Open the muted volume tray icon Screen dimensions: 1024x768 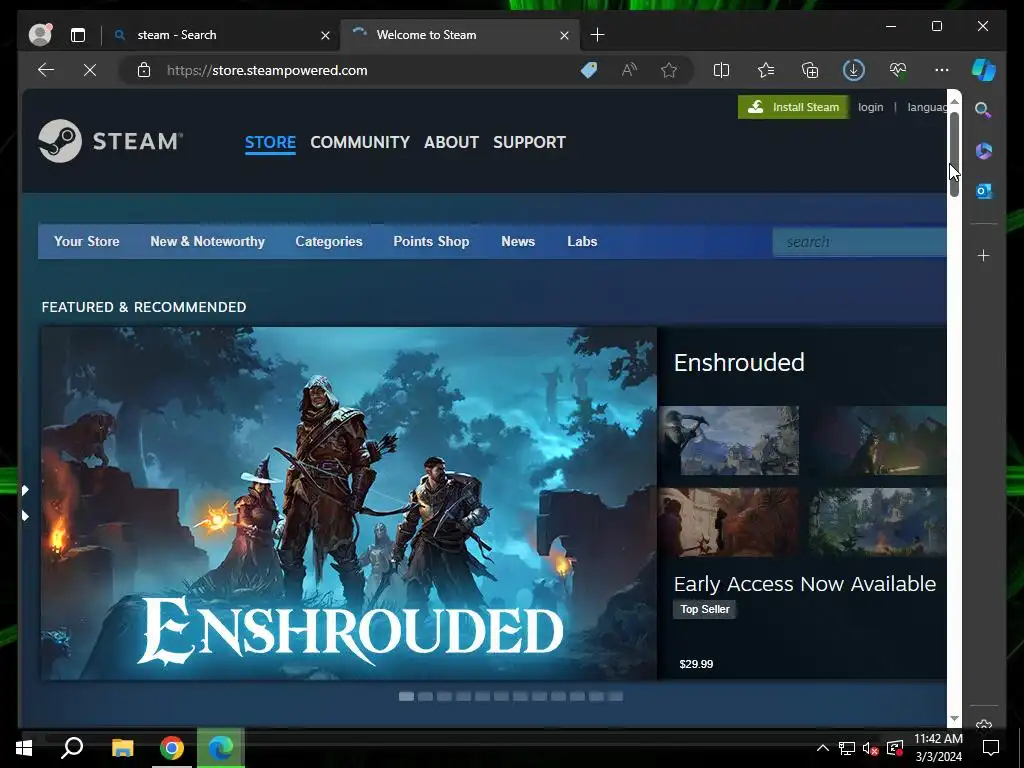pos(870,748)
